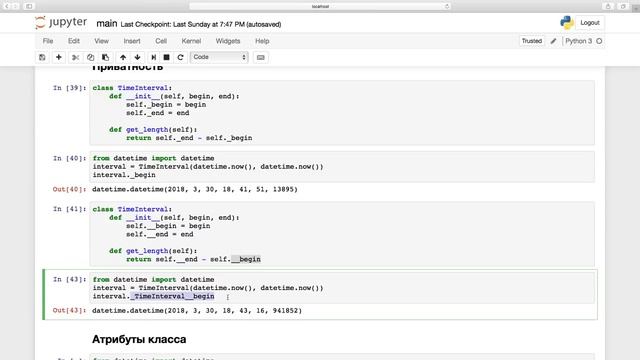640x360 pixels.
Task: Click the localhost address bar
Action: tap(320, 6)
